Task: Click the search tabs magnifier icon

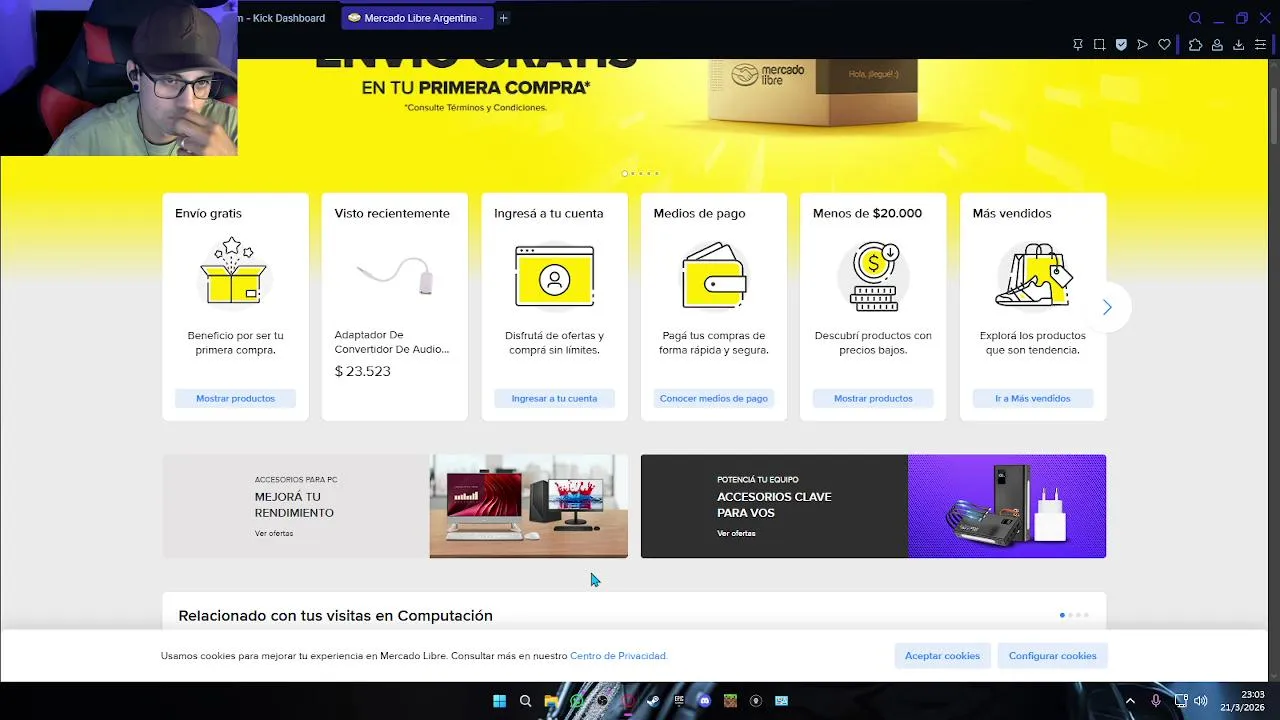Action: pos(1195,18)
